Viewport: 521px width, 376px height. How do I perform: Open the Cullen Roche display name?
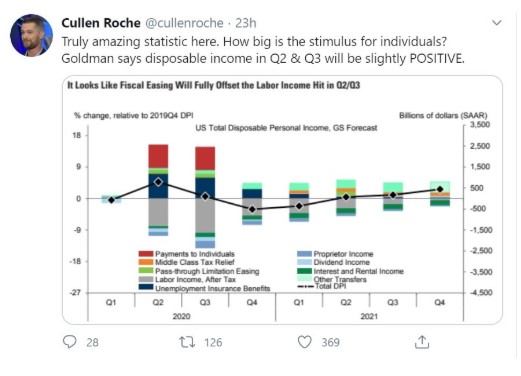[101, 23]
